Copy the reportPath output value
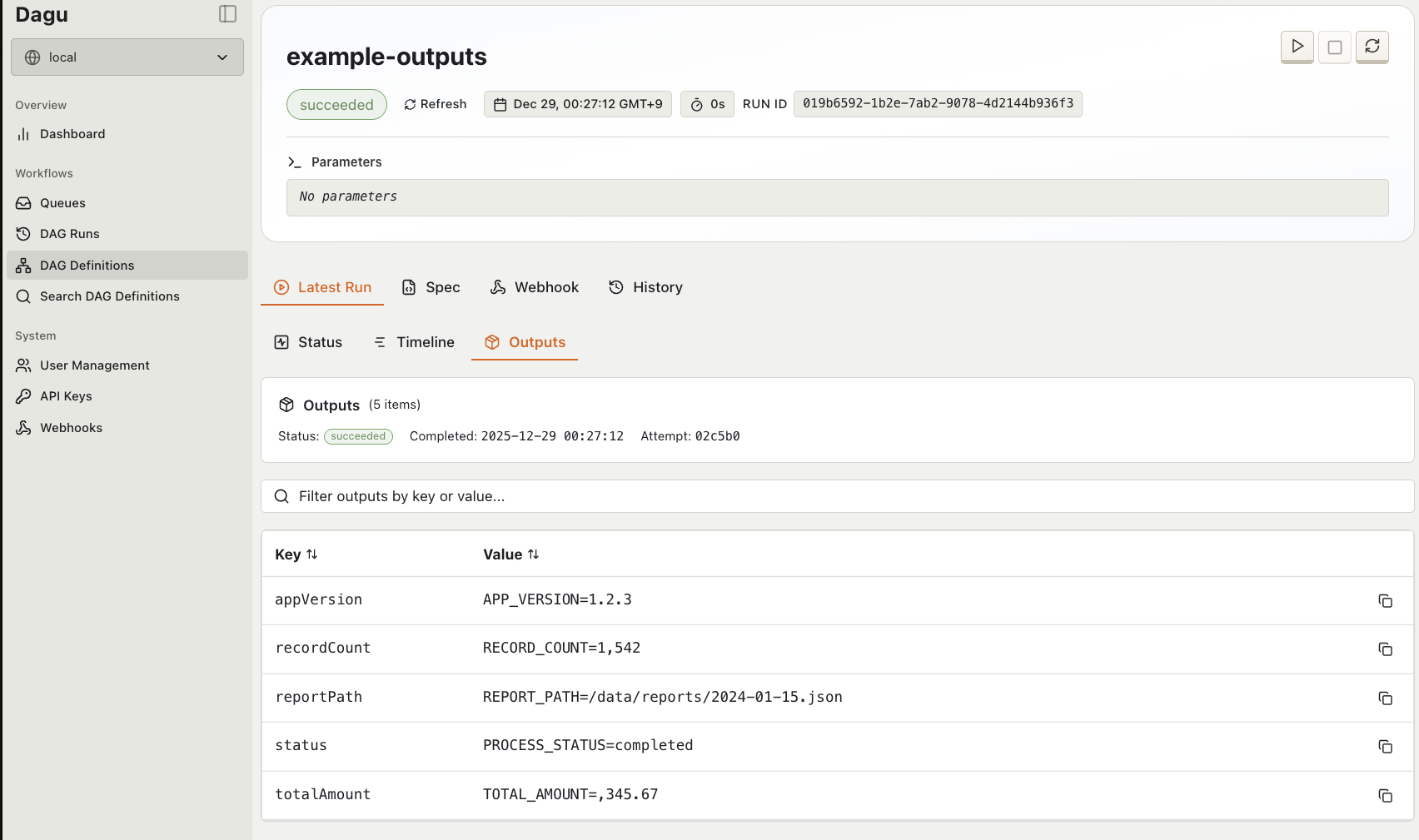The height and width of the screenshot is (840, 1419). tap(1385, 698)
